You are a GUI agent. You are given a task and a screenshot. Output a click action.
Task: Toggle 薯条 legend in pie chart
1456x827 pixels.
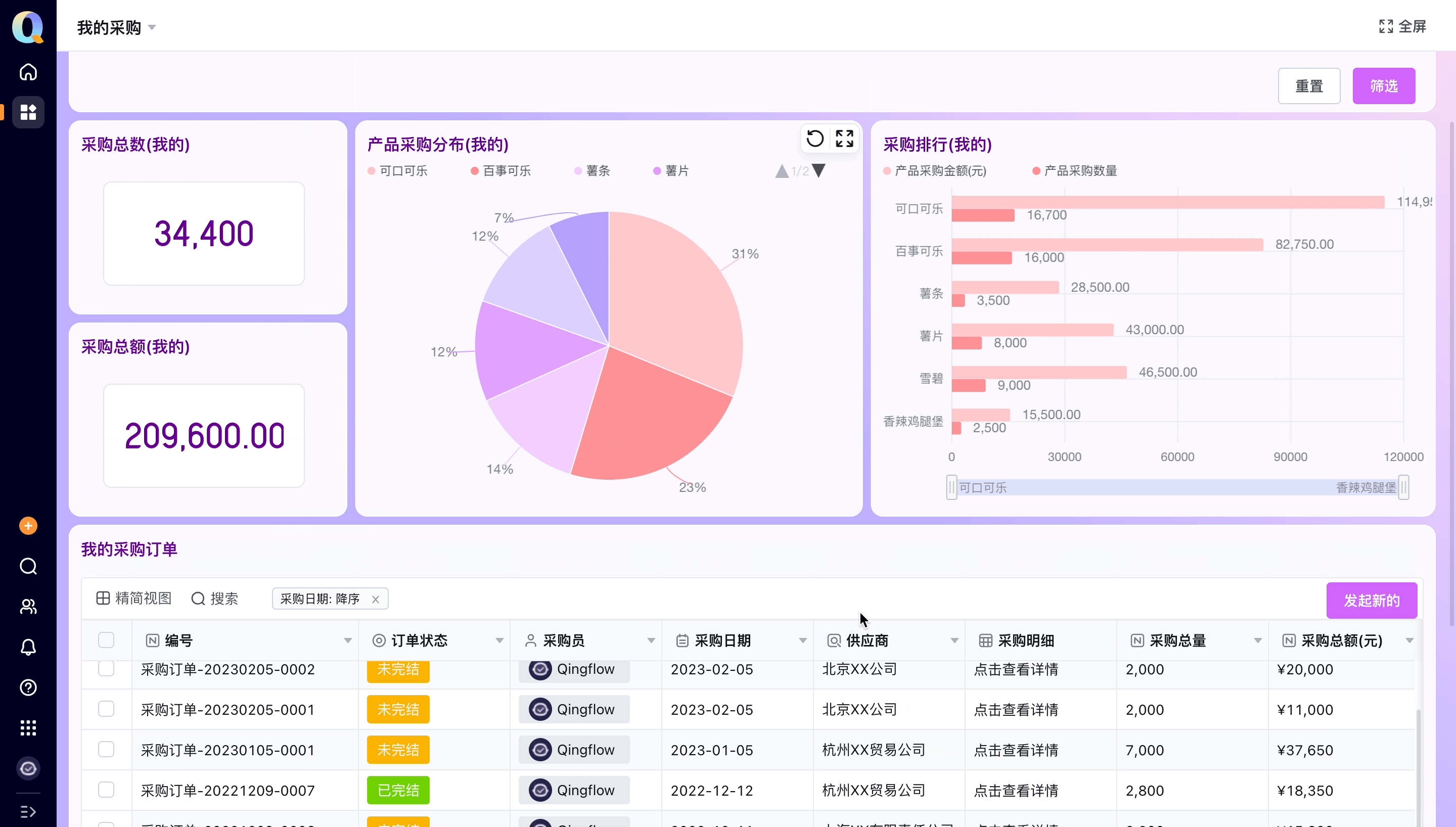coord(591,170)
